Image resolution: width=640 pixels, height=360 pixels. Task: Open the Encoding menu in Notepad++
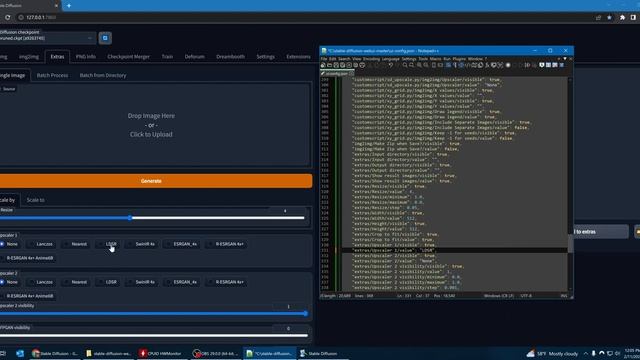click(371, 59)
